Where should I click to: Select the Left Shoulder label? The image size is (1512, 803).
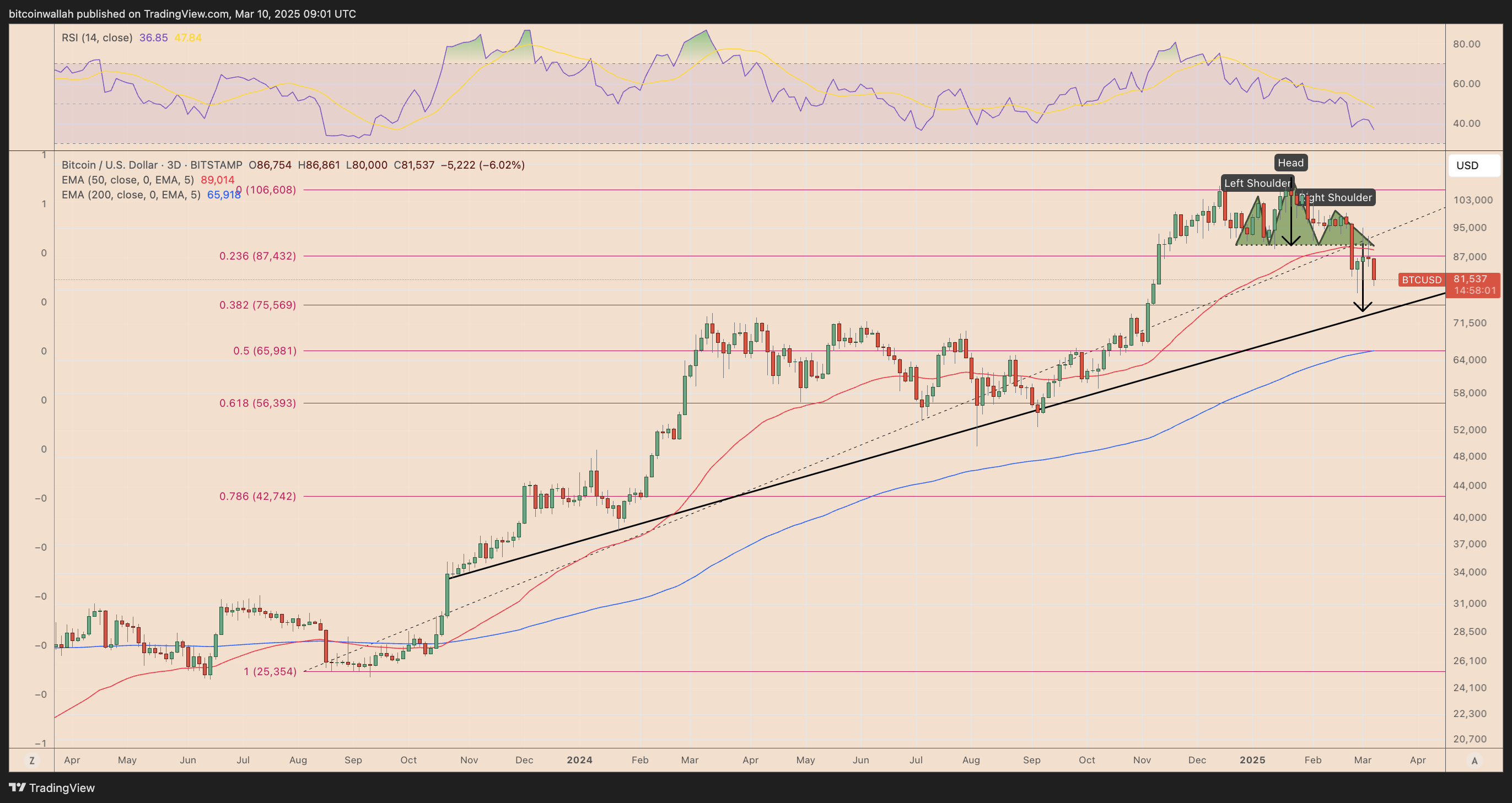[1257, 183]
